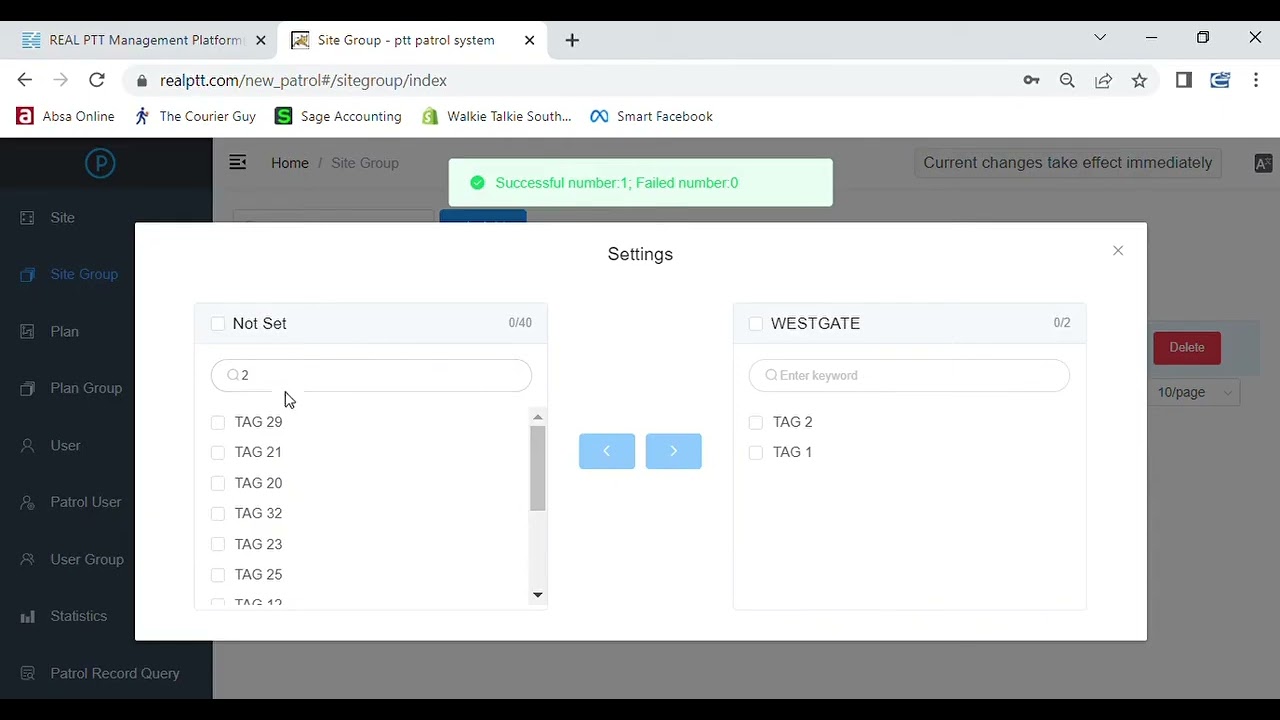Open User Group menu item in sidebar
This screenshot has width=1280, height=720.
tap(87, 559)
